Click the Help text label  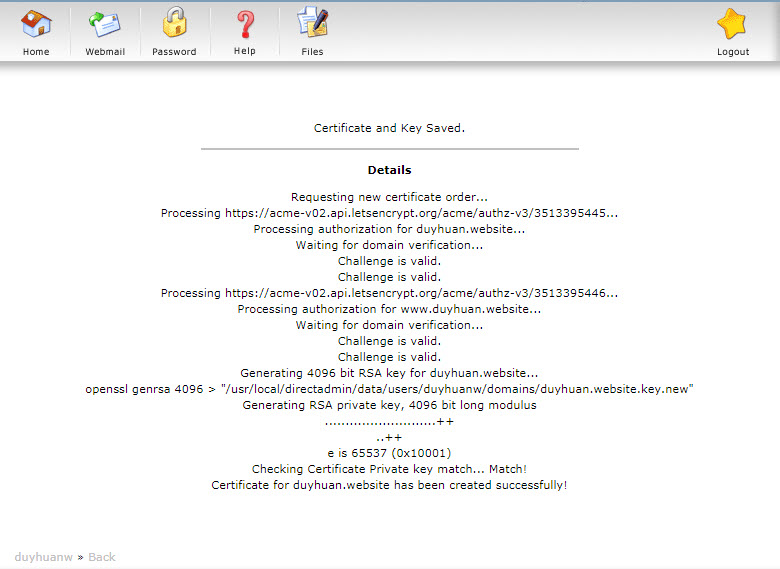point(245,51)
